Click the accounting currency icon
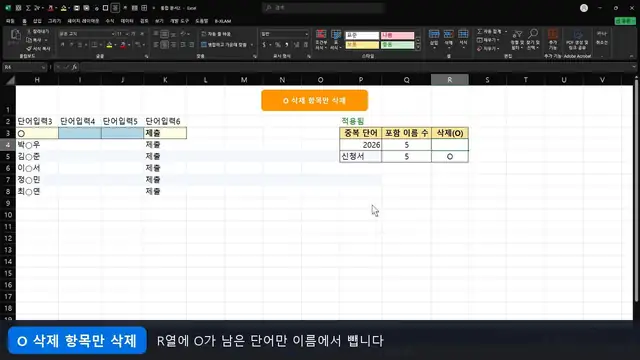640x360 pixels. (264, 44)
